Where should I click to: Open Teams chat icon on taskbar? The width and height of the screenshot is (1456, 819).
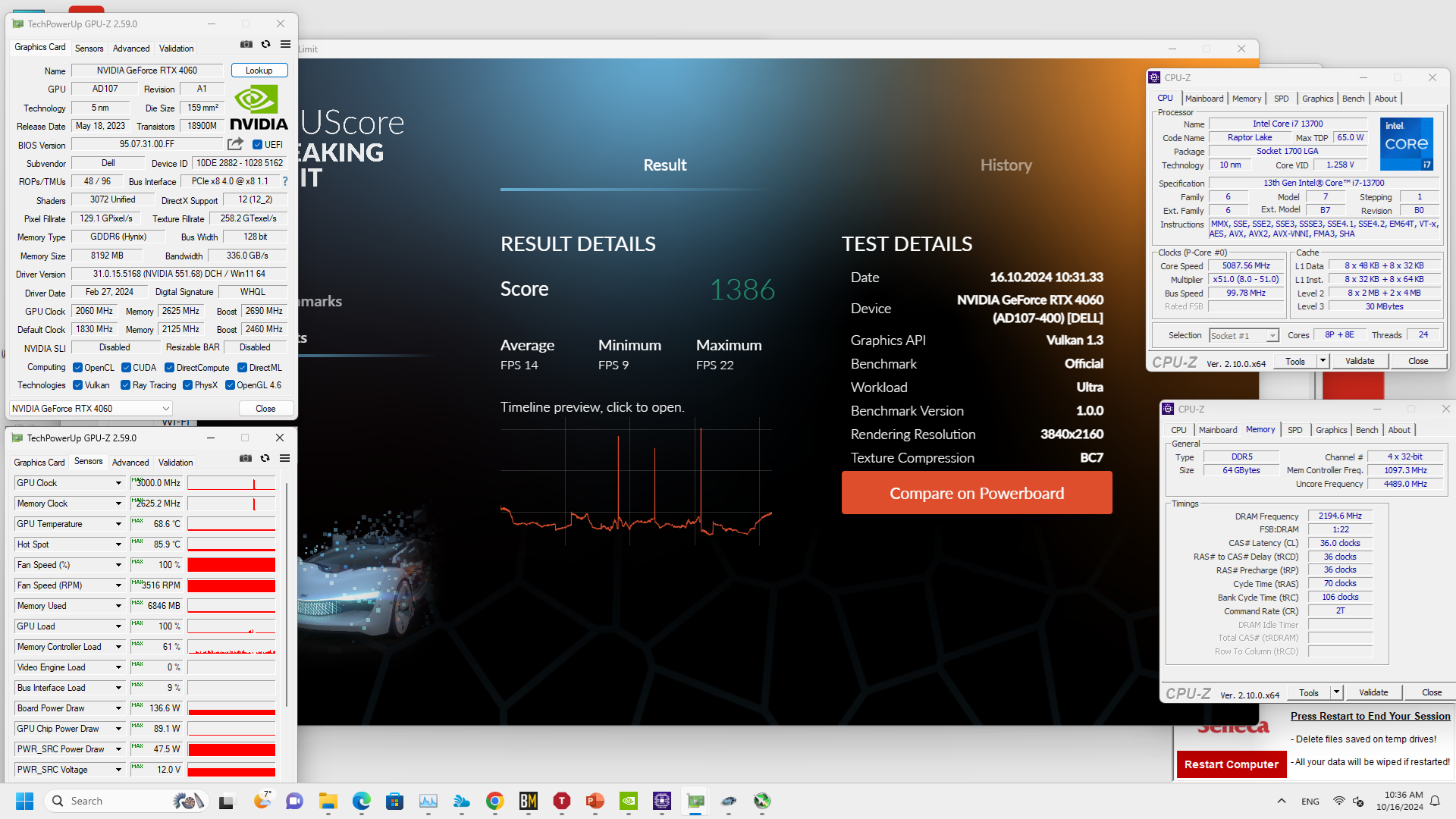[294, 801]
